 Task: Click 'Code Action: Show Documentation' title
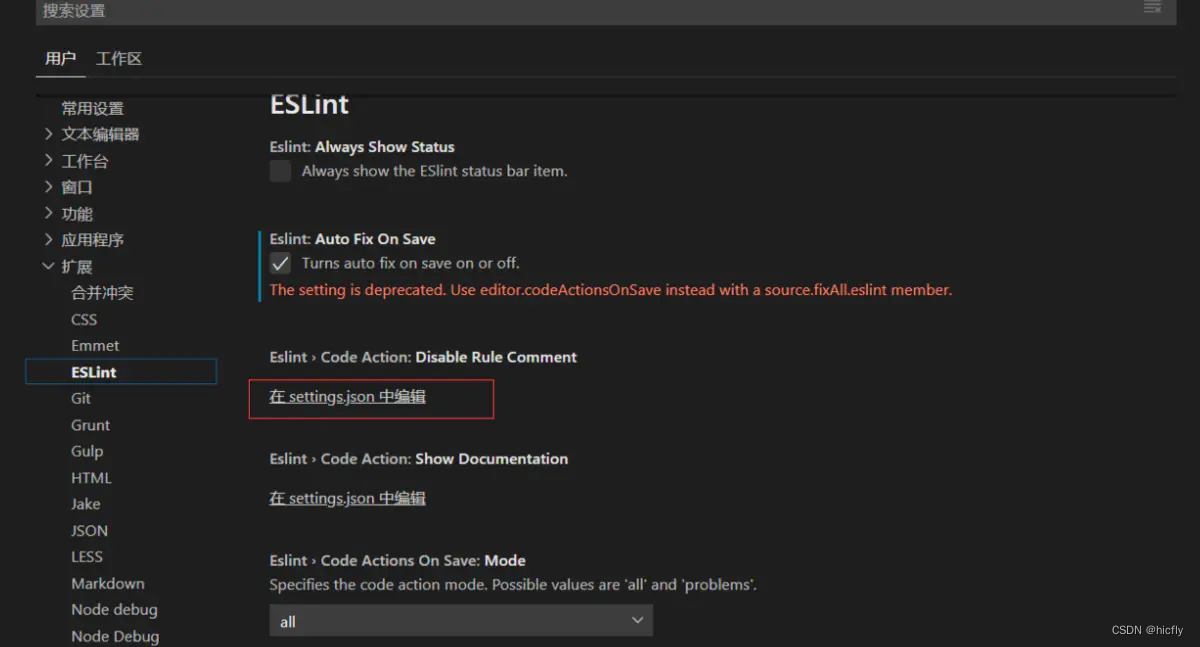[419, 459]
